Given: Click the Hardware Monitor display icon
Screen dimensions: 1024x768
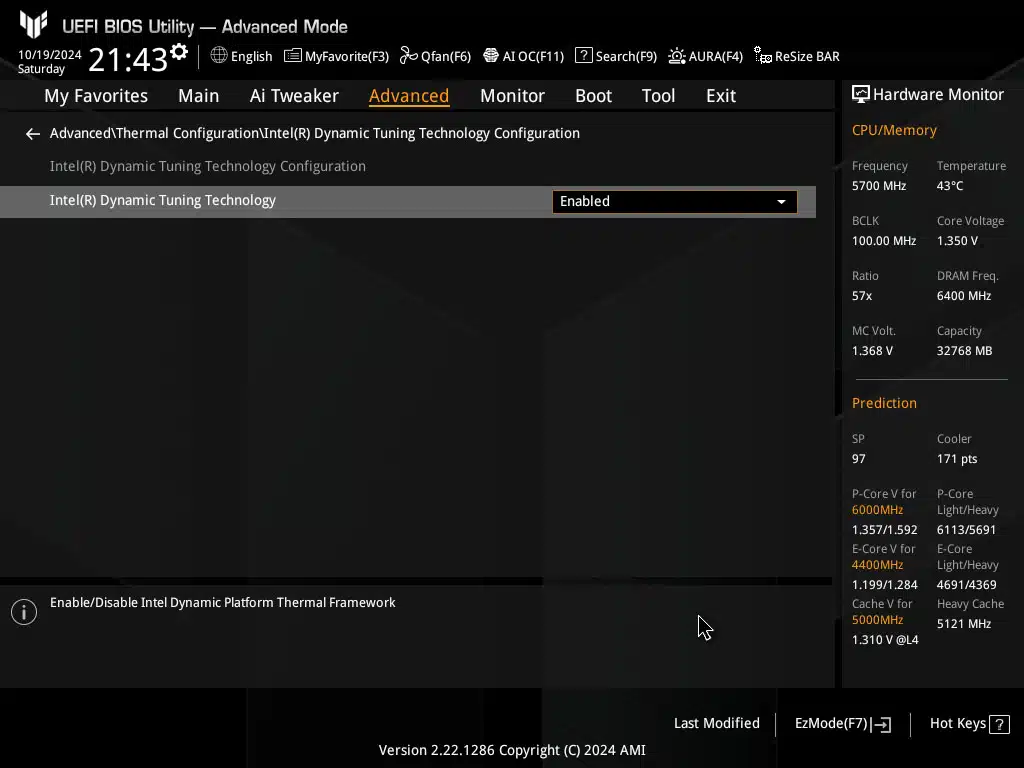Looking at the screenshot, I should pyautogui.click(x=861, y=95).
